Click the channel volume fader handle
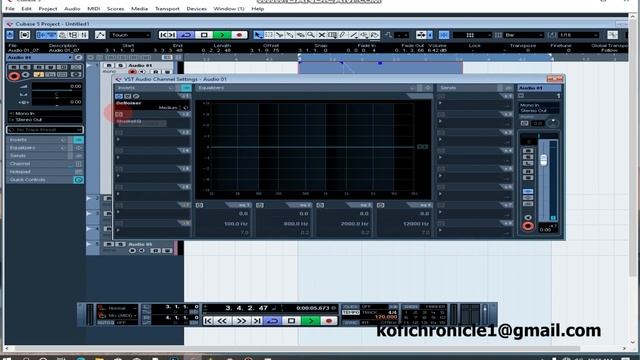 pos(543,160)
